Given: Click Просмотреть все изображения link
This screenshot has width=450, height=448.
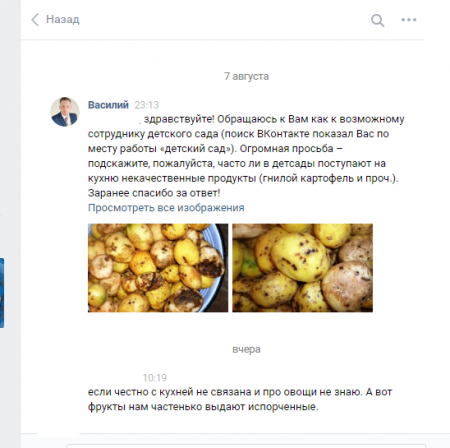Looking at the screenshot, I should (166, 208).
